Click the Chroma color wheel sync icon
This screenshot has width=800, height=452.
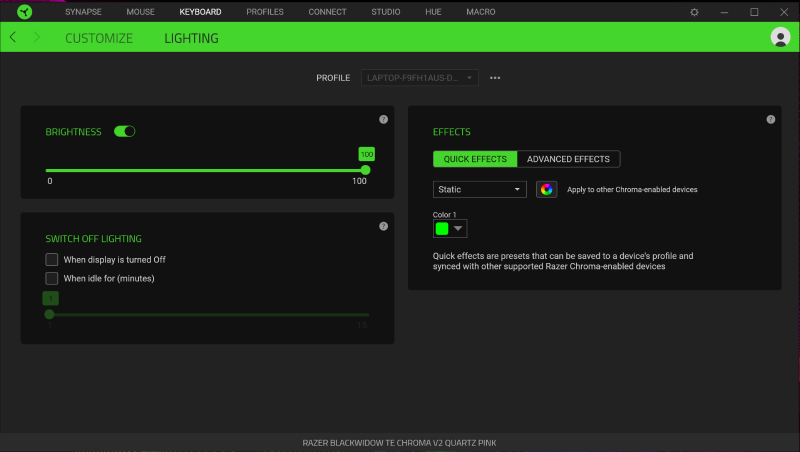click(546, 189)
